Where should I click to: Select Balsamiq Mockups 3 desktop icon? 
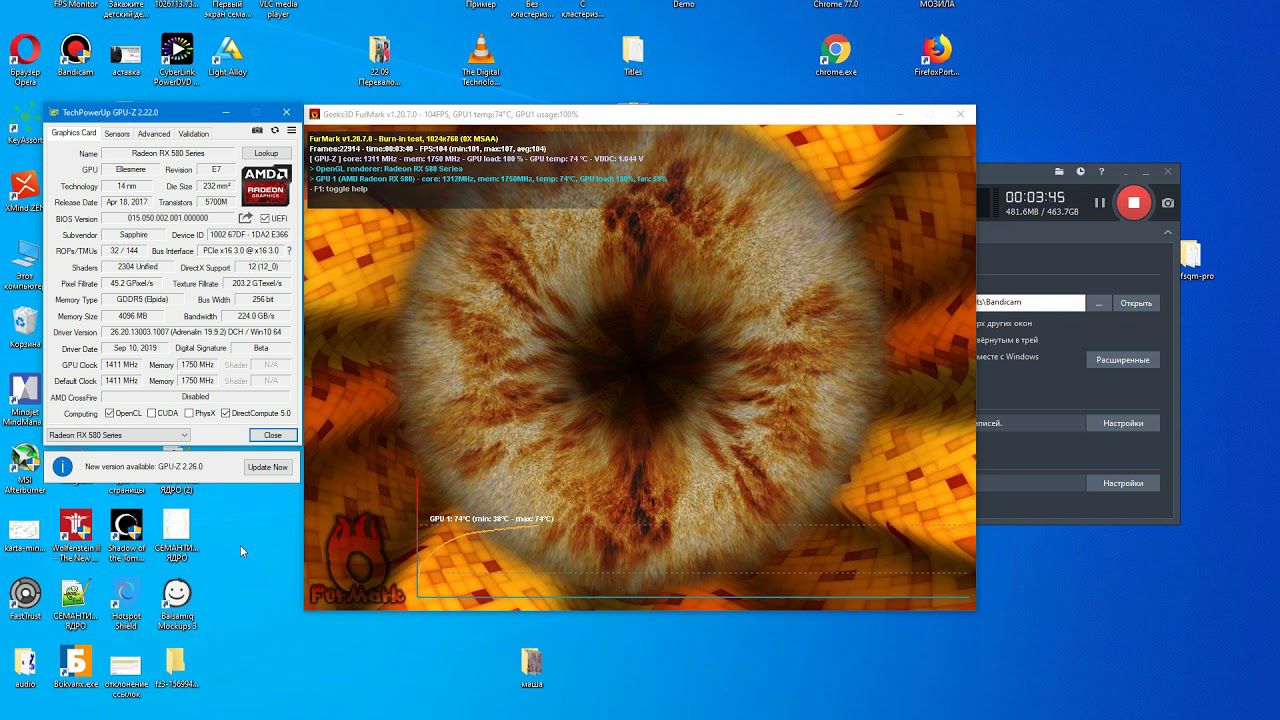click(177, 604)
